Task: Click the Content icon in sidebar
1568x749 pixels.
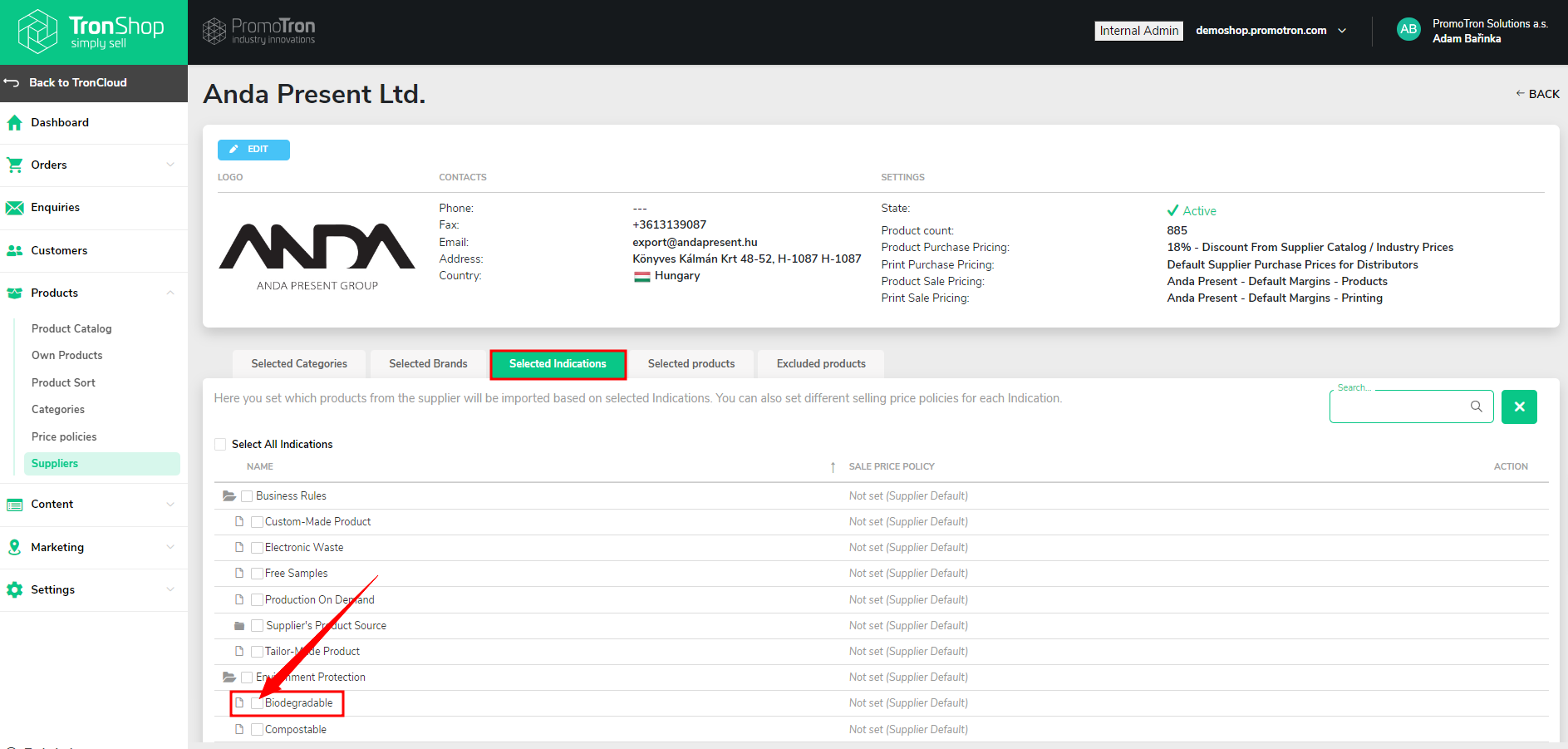Action: [x=14, y=505]
